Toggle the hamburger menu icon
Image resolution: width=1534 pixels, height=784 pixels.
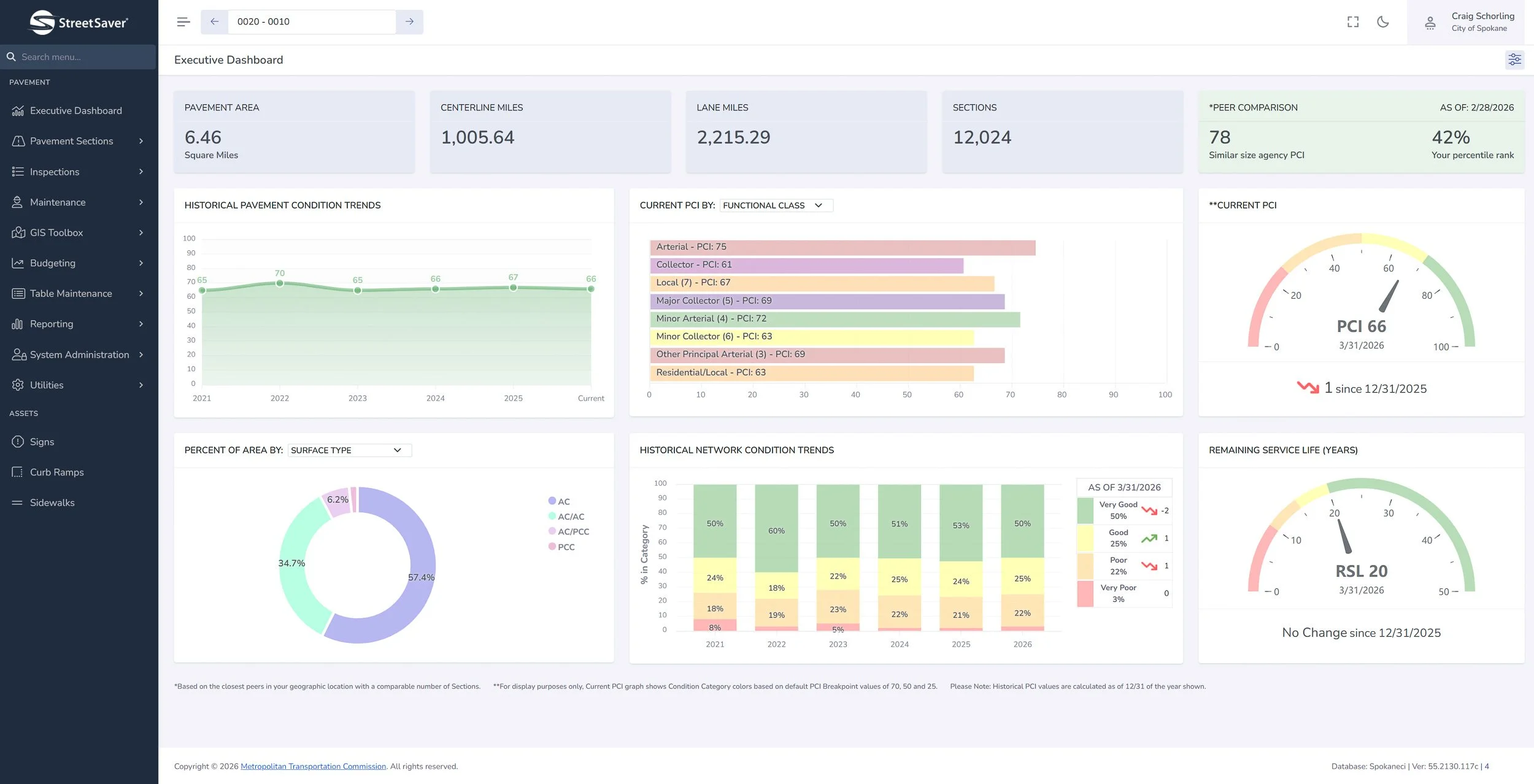(183, 22)
